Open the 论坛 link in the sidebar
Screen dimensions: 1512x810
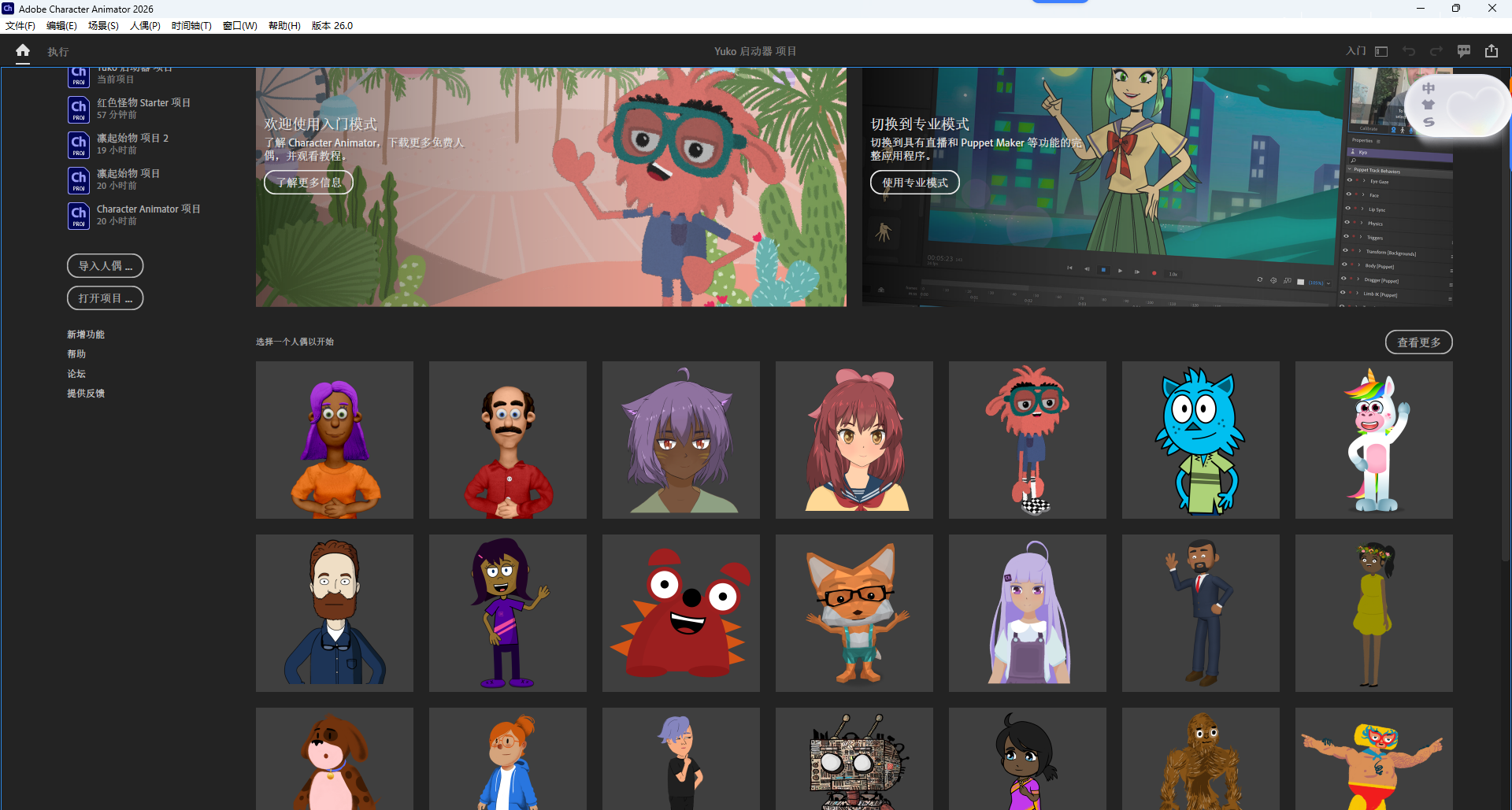(76, 373)
